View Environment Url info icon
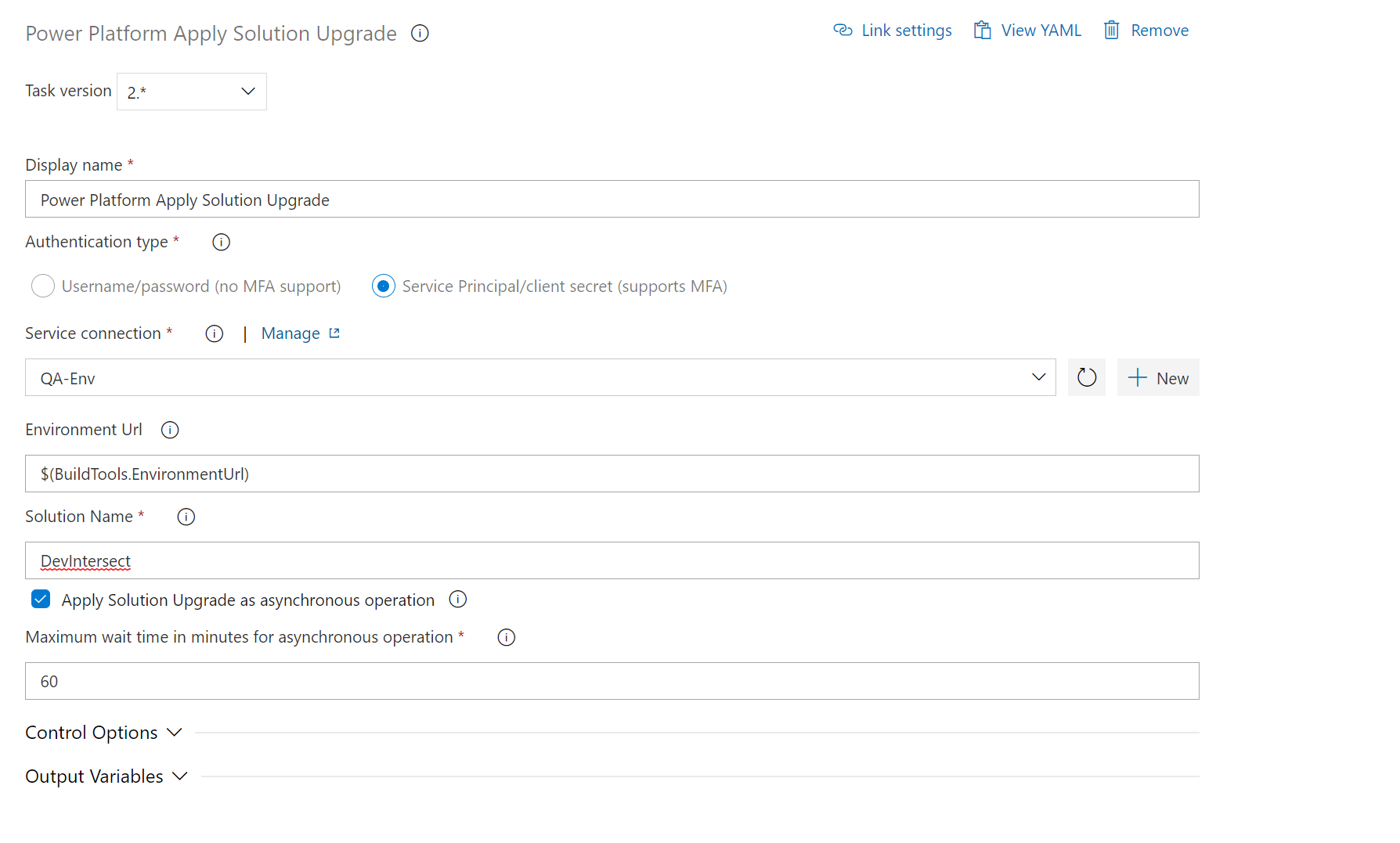Viewport: 1400px width, 843px height. click(x=170, y=429)
